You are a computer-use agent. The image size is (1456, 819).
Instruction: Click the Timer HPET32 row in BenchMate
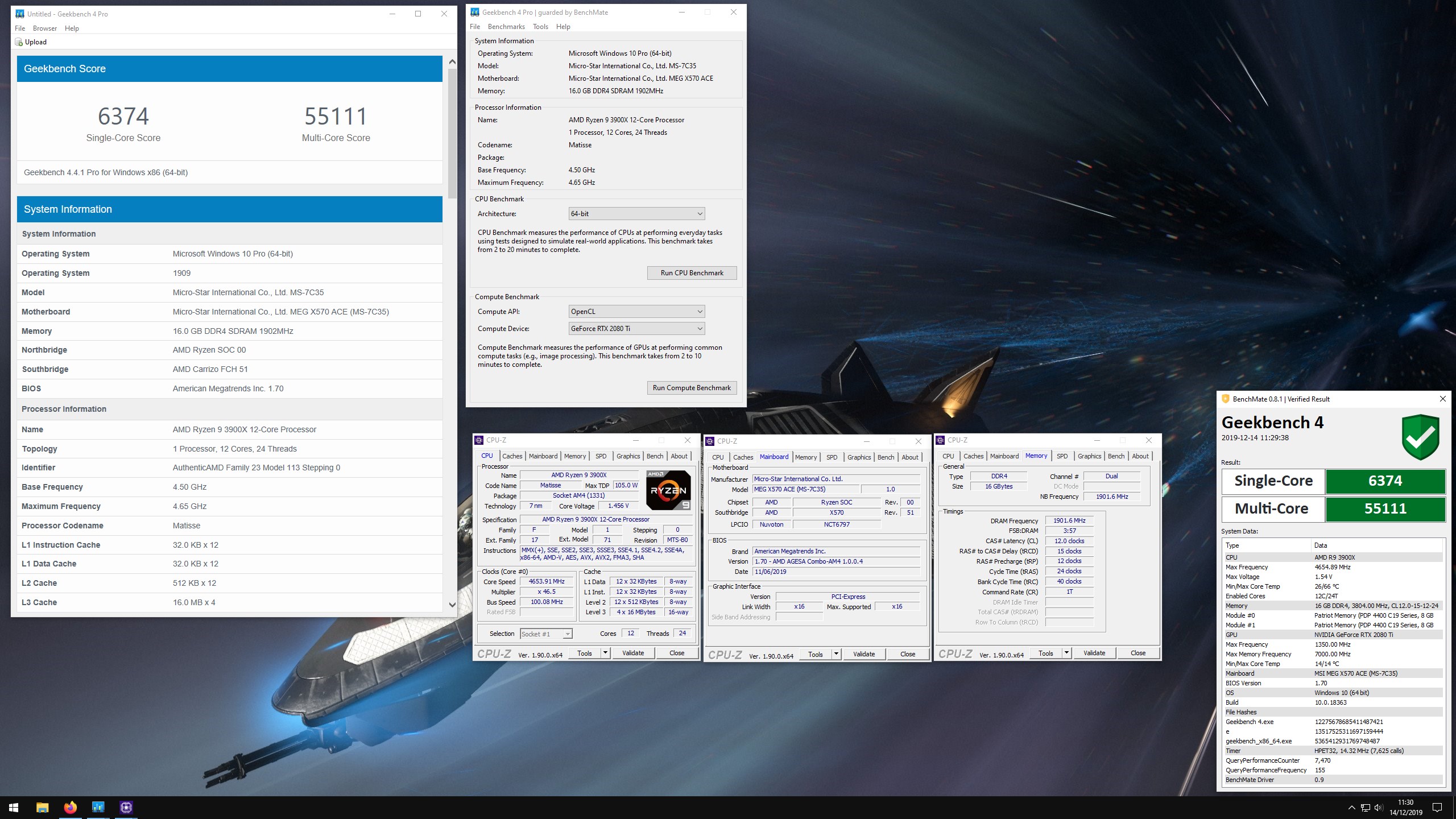[x=1333, y=751]
